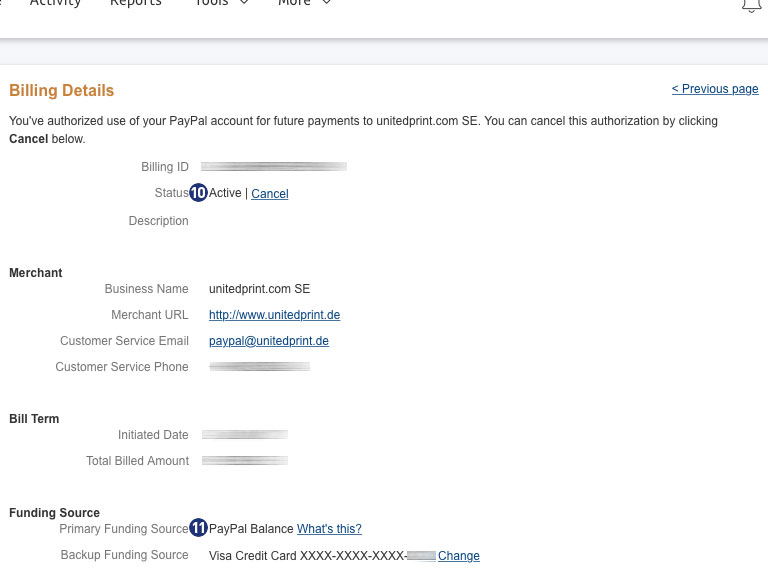Open the notifications bell icon
This screenshot has height=578, width=768.
pos(751,5)
